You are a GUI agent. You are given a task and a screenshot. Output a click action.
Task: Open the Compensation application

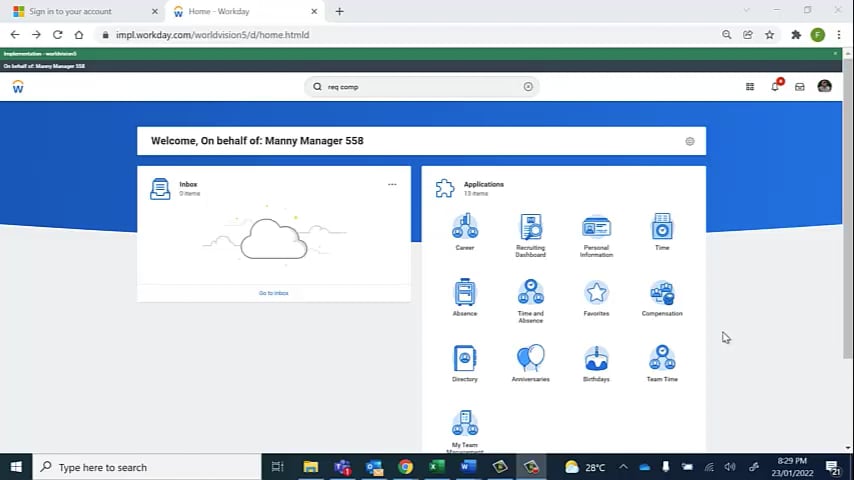click(662, 297)
